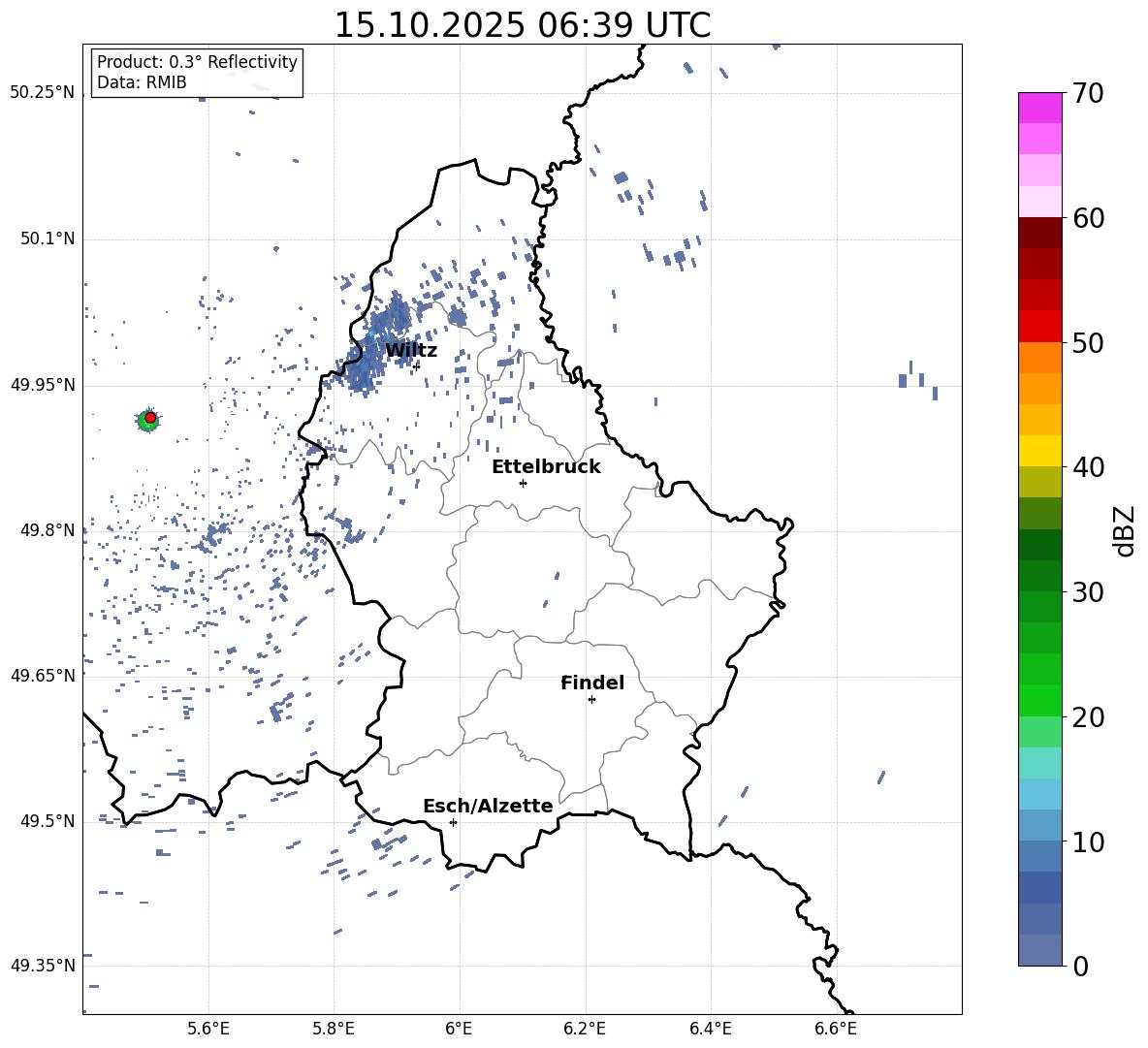Click the 40 colorbar tick label
The width and height of the screenshot is (1148, 1048).
pyautogui.click(x=1089, y=467)
